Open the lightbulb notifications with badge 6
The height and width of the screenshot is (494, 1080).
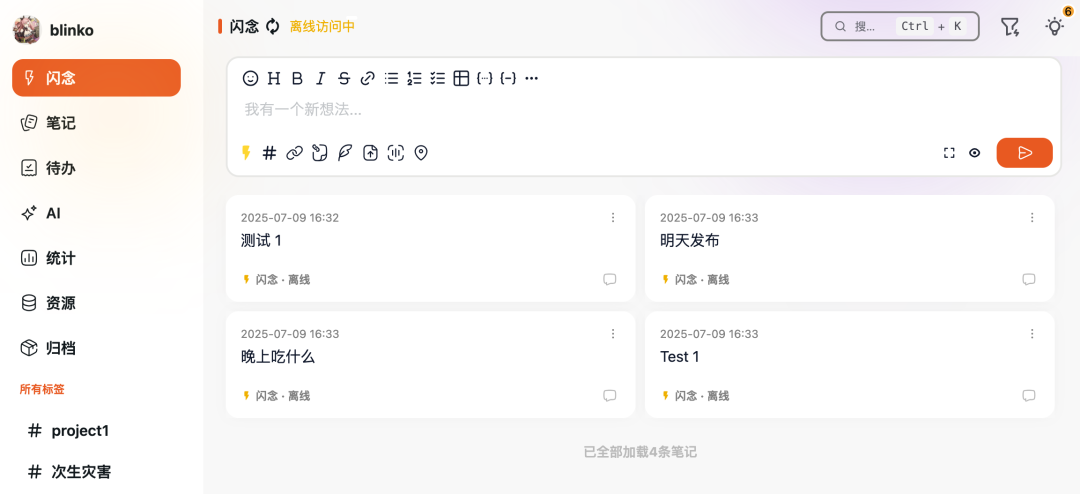point(1055,27)
